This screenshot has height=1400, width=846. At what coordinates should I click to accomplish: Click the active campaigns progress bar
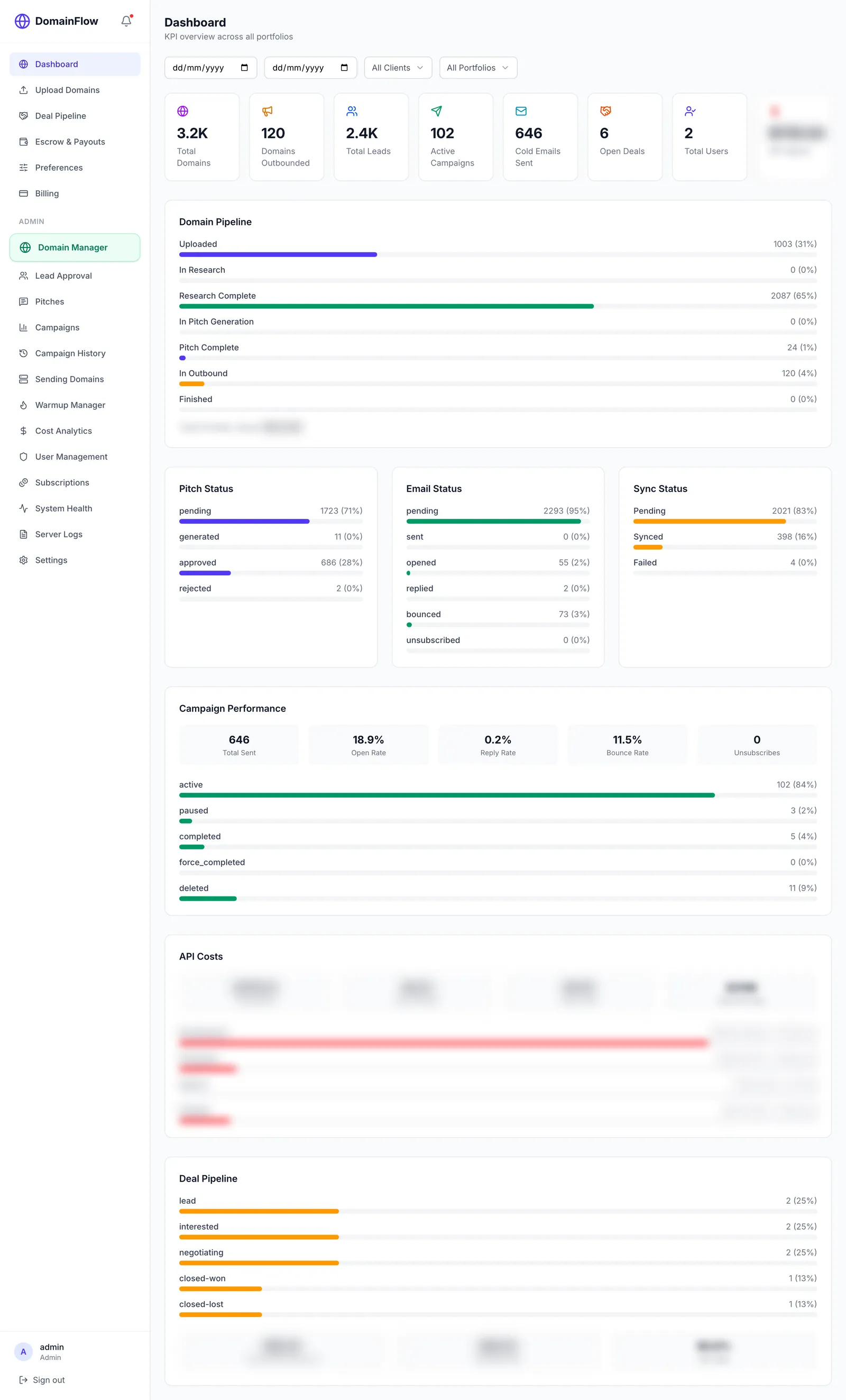click(x=498, y=795)
